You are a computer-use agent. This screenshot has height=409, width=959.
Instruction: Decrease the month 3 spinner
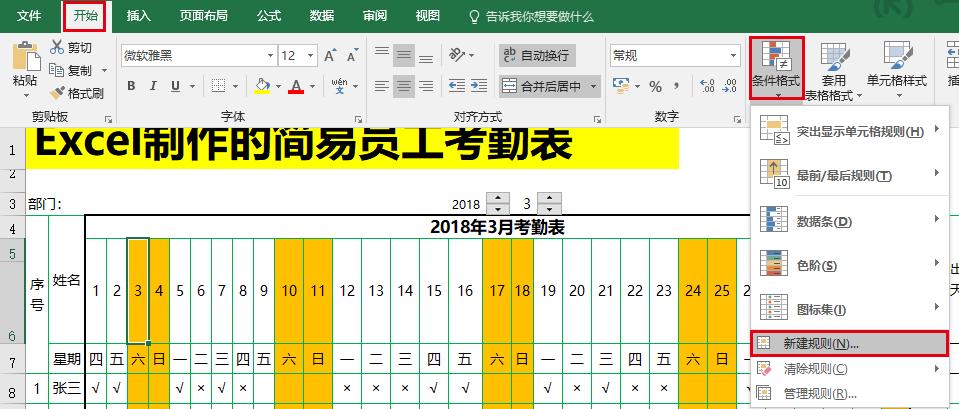click(x=549, y=209)
